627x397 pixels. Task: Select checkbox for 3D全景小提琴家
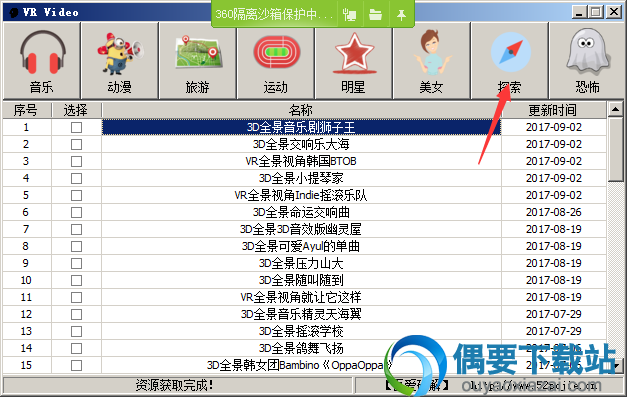(76, 178)
